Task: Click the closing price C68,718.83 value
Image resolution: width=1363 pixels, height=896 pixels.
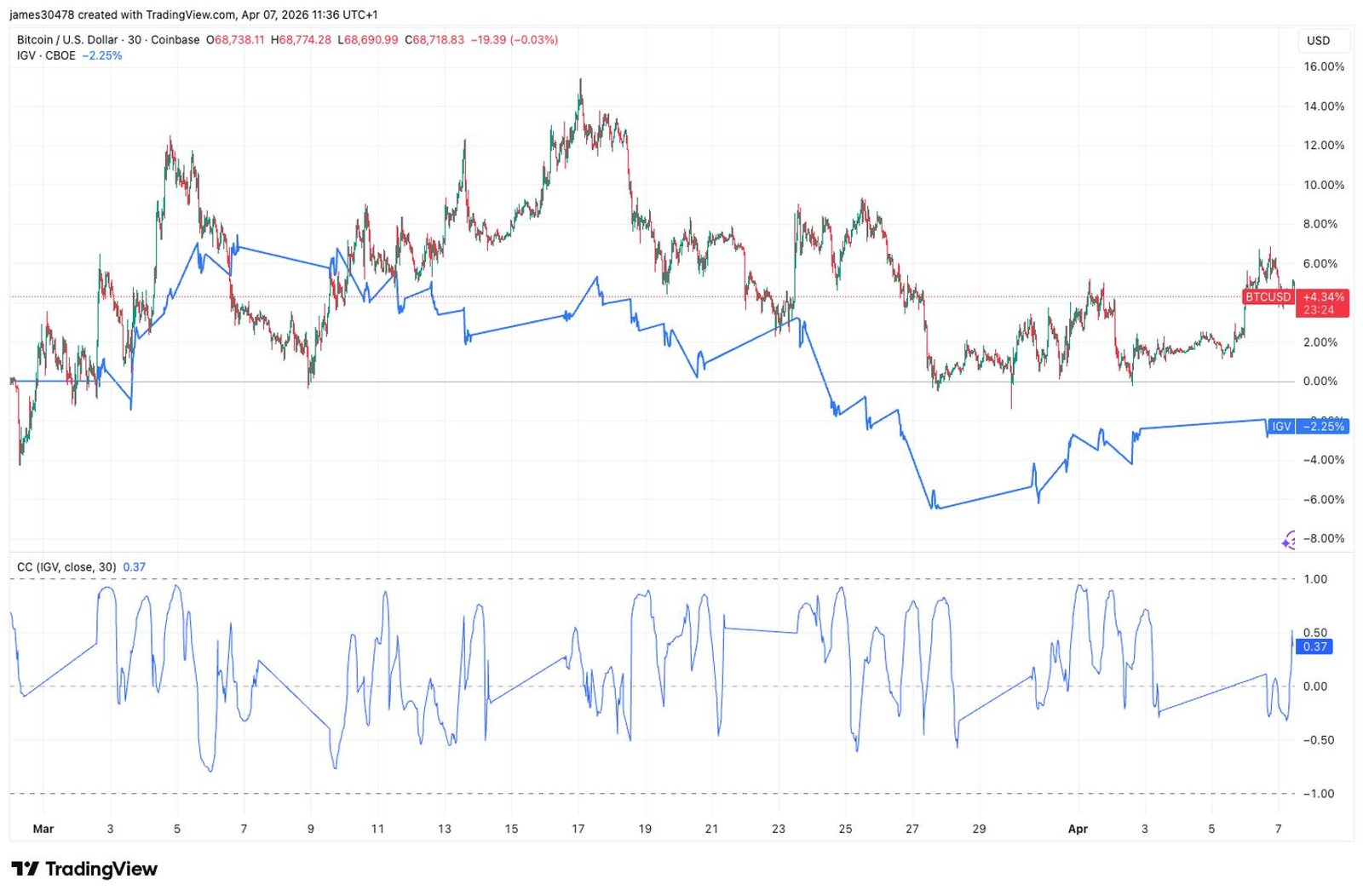Action: click(434, 40)
